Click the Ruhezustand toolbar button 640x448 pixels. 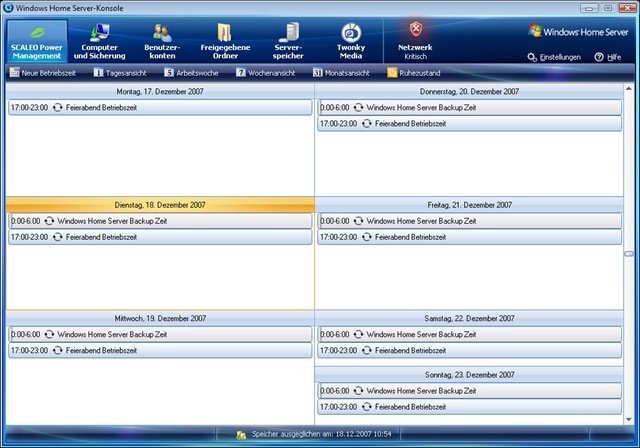[414, 73]
